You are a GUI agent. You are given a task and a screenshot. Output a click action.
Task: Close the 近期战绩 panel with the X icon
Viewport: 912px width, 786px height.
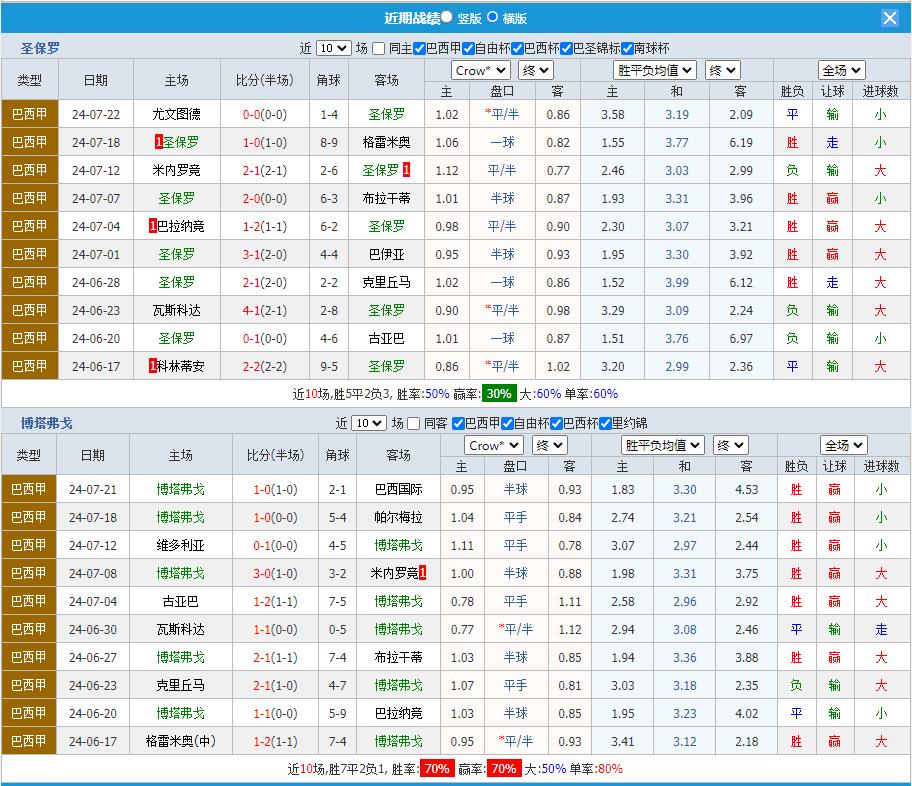(x=889, y=18)
